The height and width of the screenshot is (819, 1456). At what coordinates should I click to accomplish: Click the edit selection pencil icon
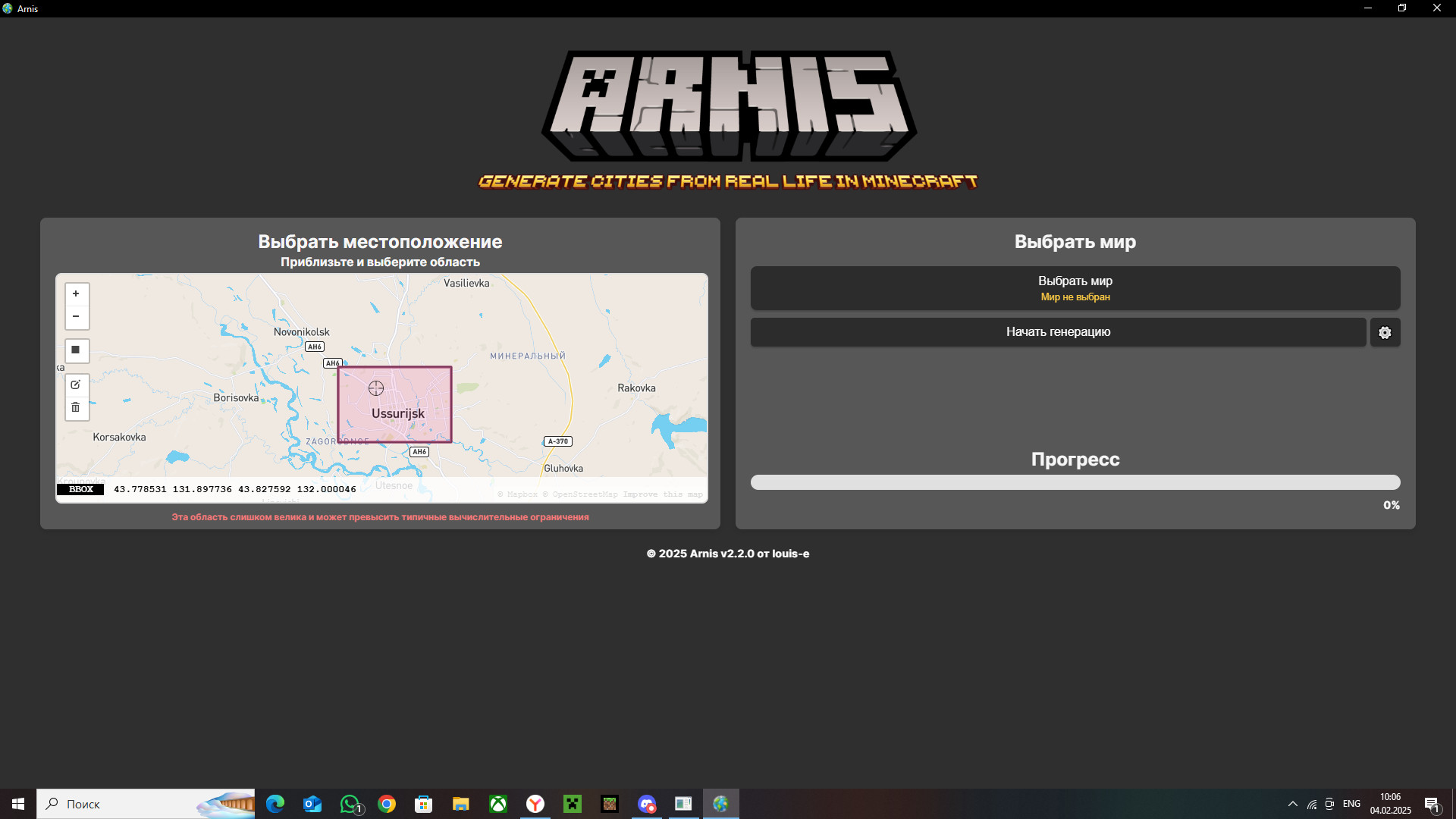click(77, 384)
